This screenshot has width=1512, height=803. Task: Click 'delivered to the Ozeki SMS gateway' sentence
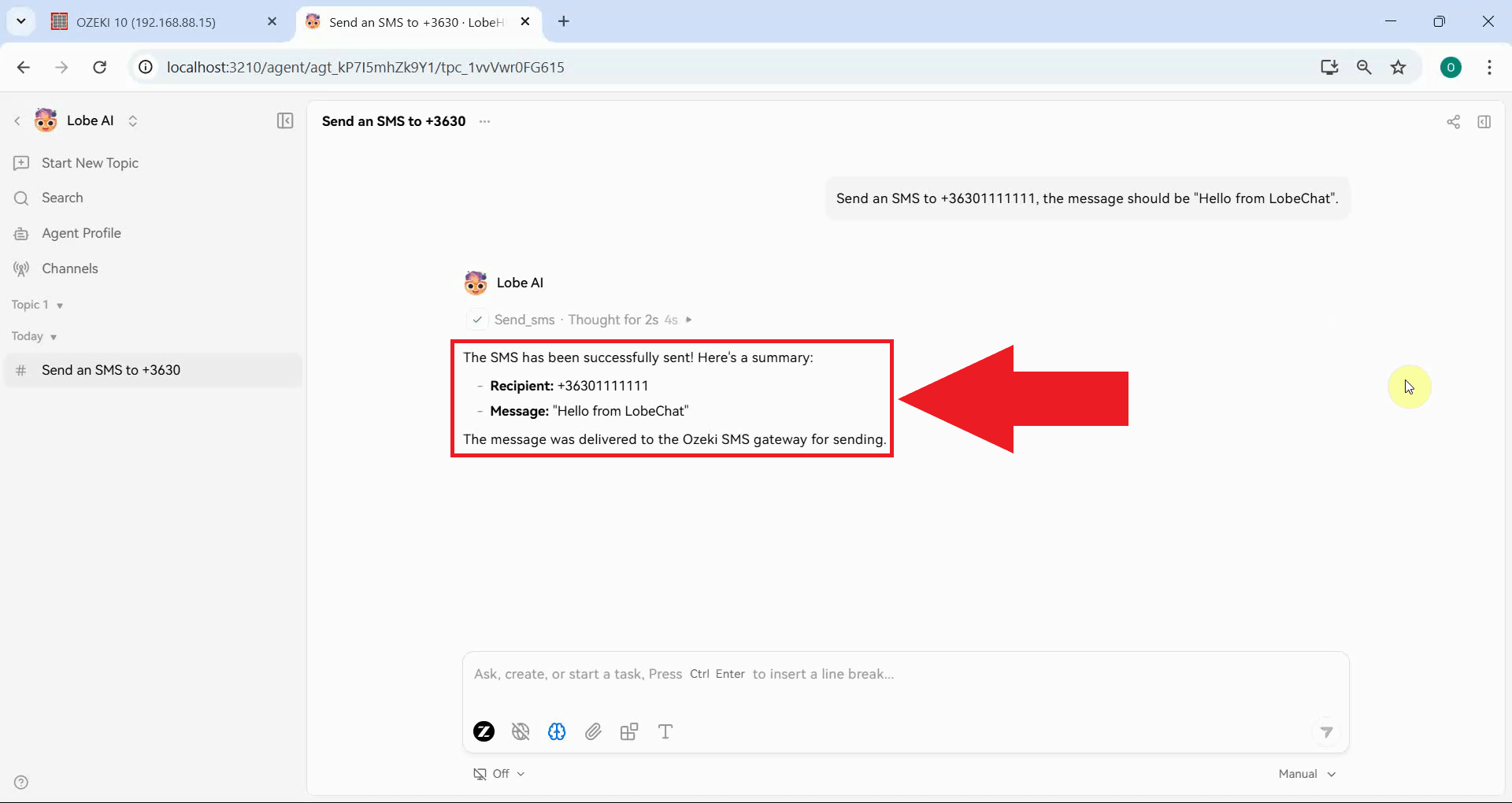point(674,439)
